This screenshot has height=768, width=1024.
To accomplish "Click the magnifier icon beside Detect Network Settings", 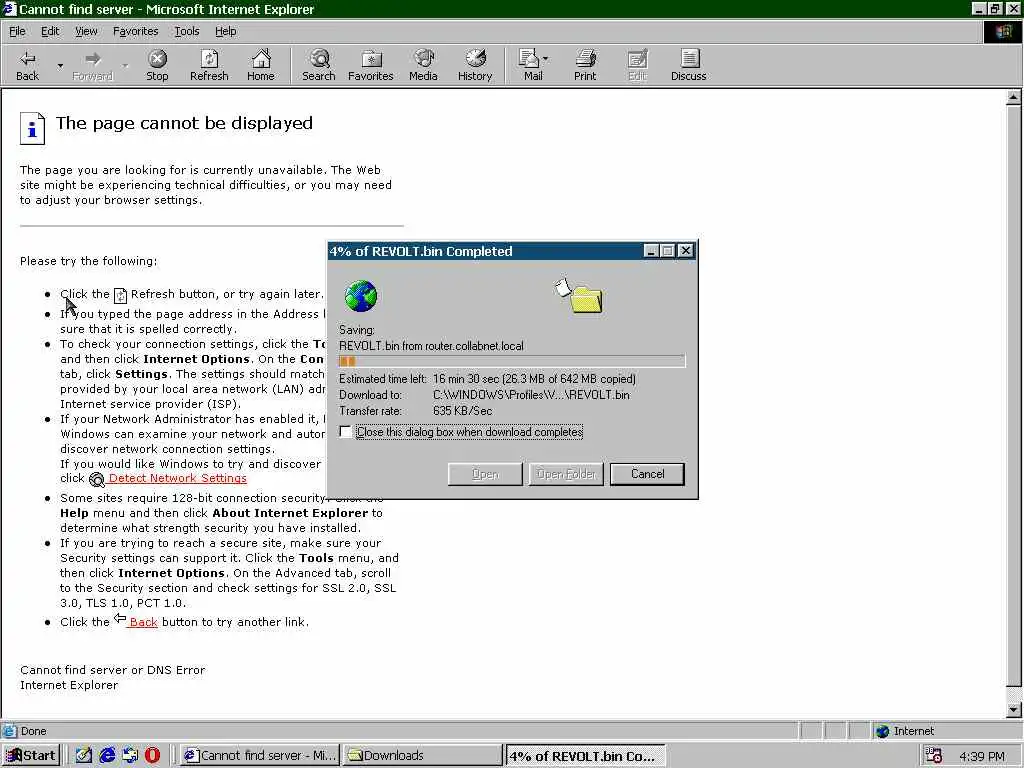I will (x=97, y=479).
